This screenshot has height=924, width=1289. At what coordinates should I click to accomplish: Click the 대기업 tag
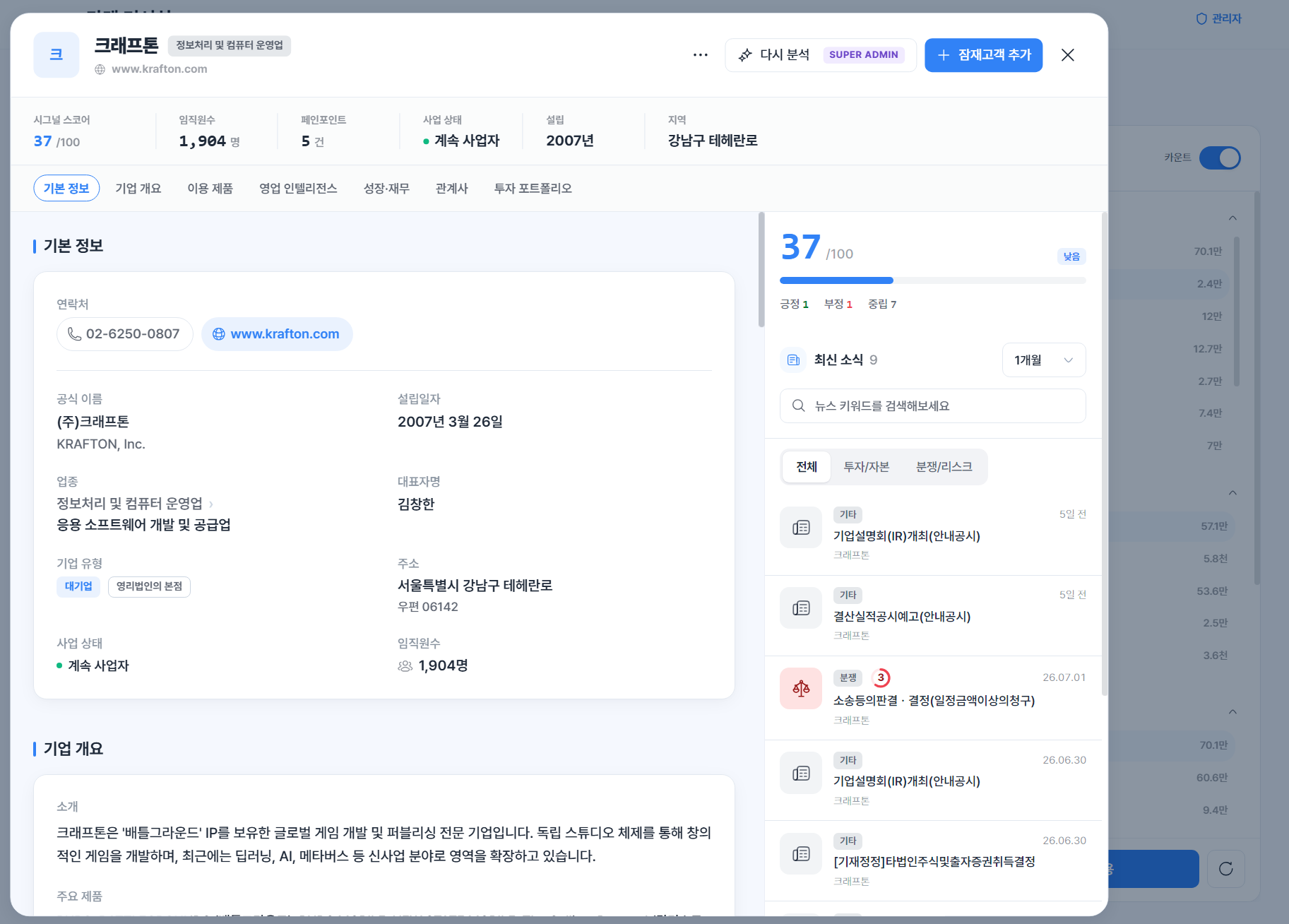click(78, 586)
